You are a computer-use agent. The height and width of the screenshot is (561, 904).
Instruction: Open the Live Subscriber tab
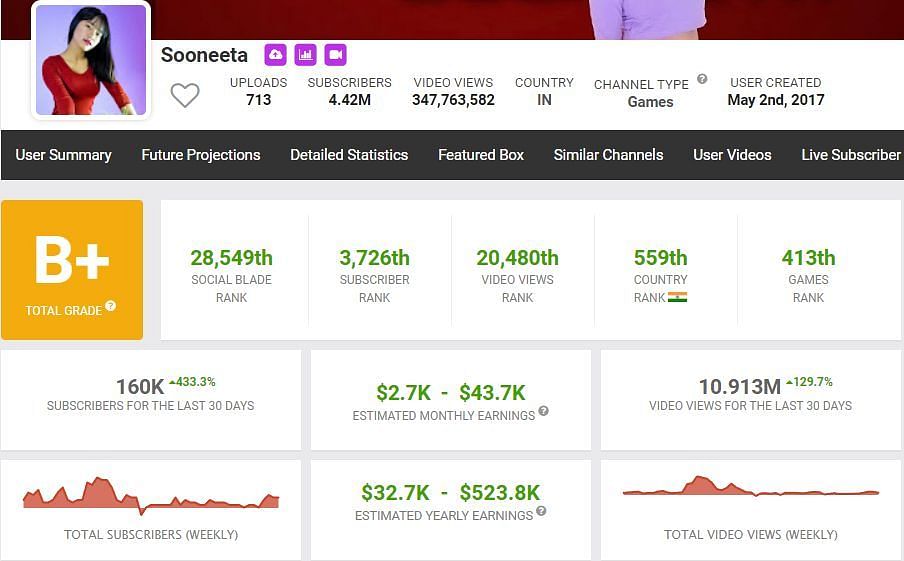click(x=851, y=155)
